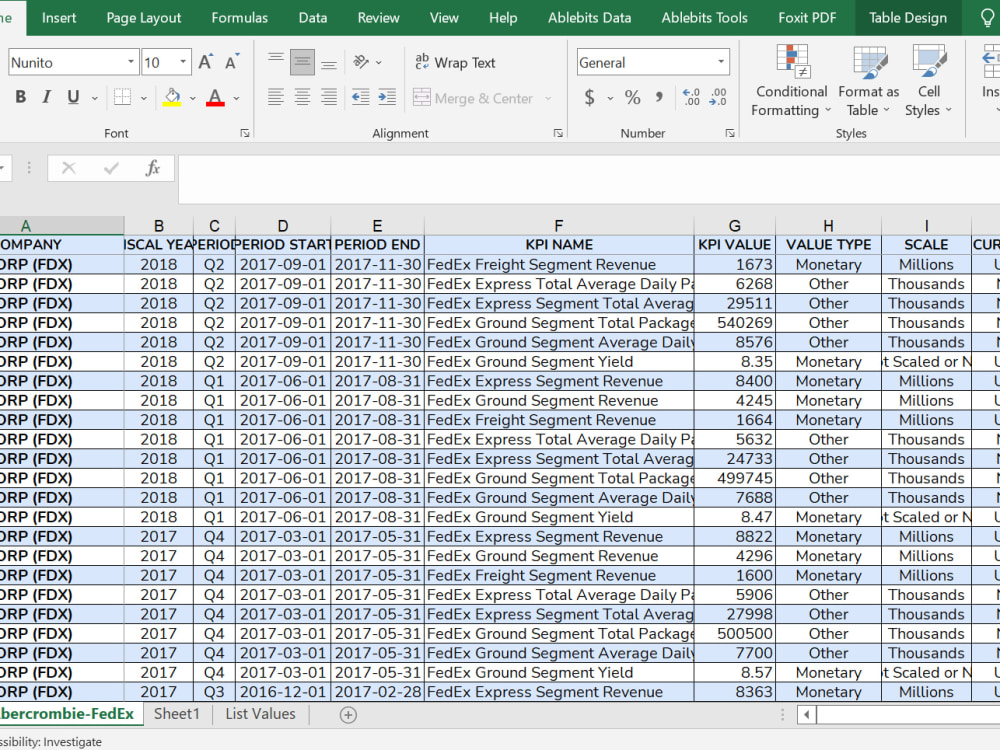Switch to the Sheet1 worksheet tab
Viewport: 1000px width, 750px height.
click(177, 714)
